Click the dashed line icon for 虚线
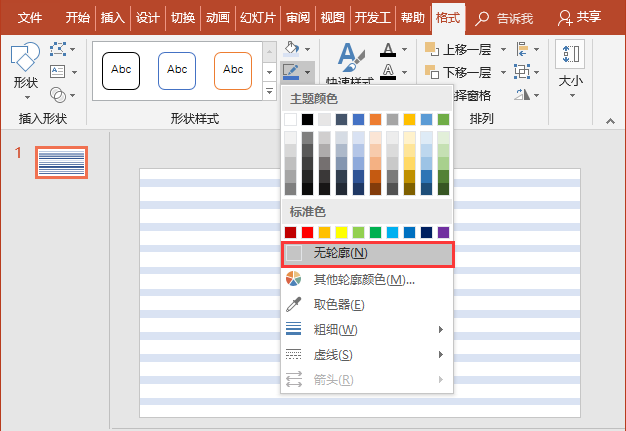The height and width of the screenshot is (431, 626). tap(293, 354)
